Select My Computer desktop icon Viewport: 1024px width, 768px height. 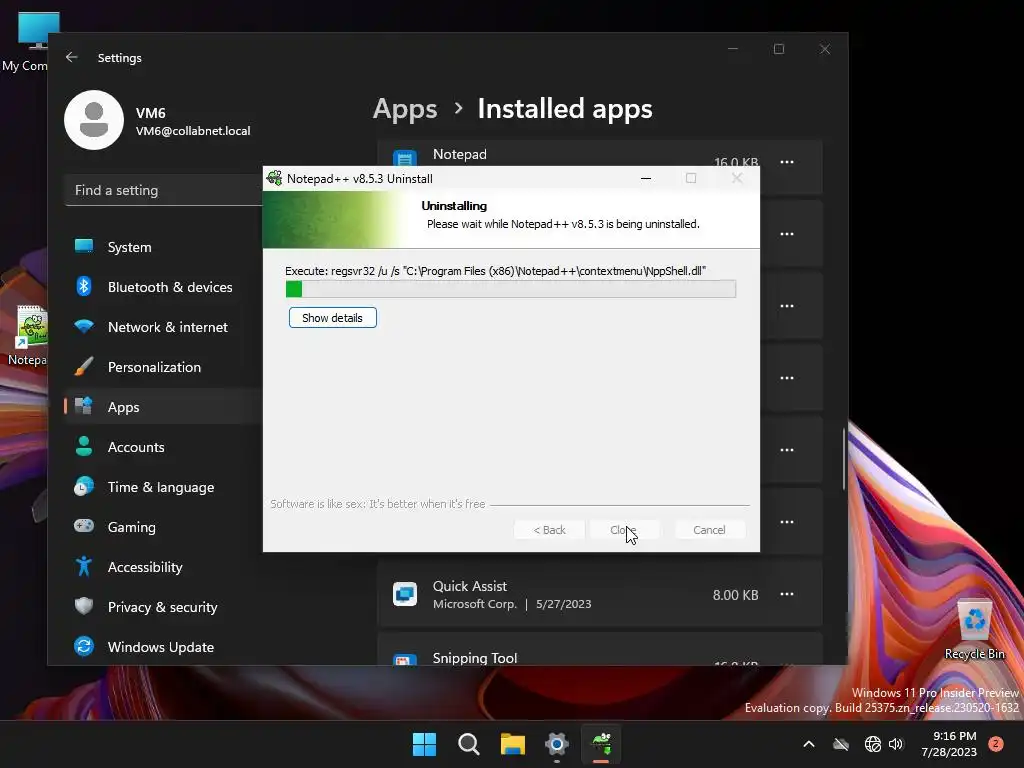tap(25, 42)
